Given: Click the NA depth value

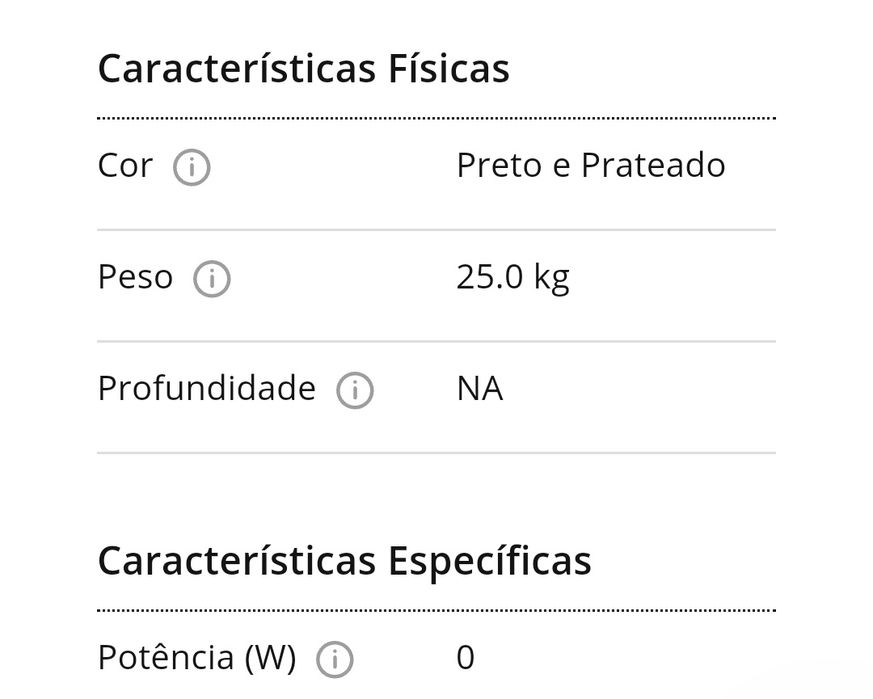Looking at the screenshot, I should pos(479,388).
